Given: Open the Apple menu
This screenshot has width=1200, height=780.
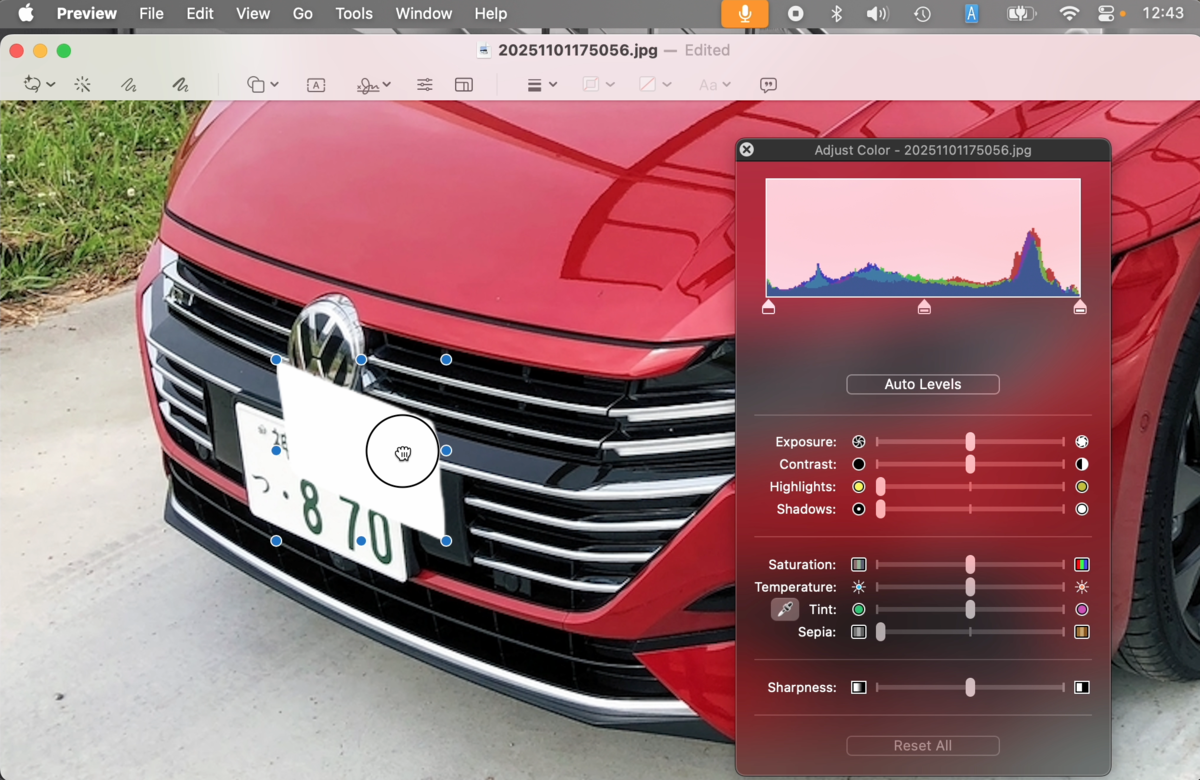Looking at the screenshot, I should click(25, 14).
